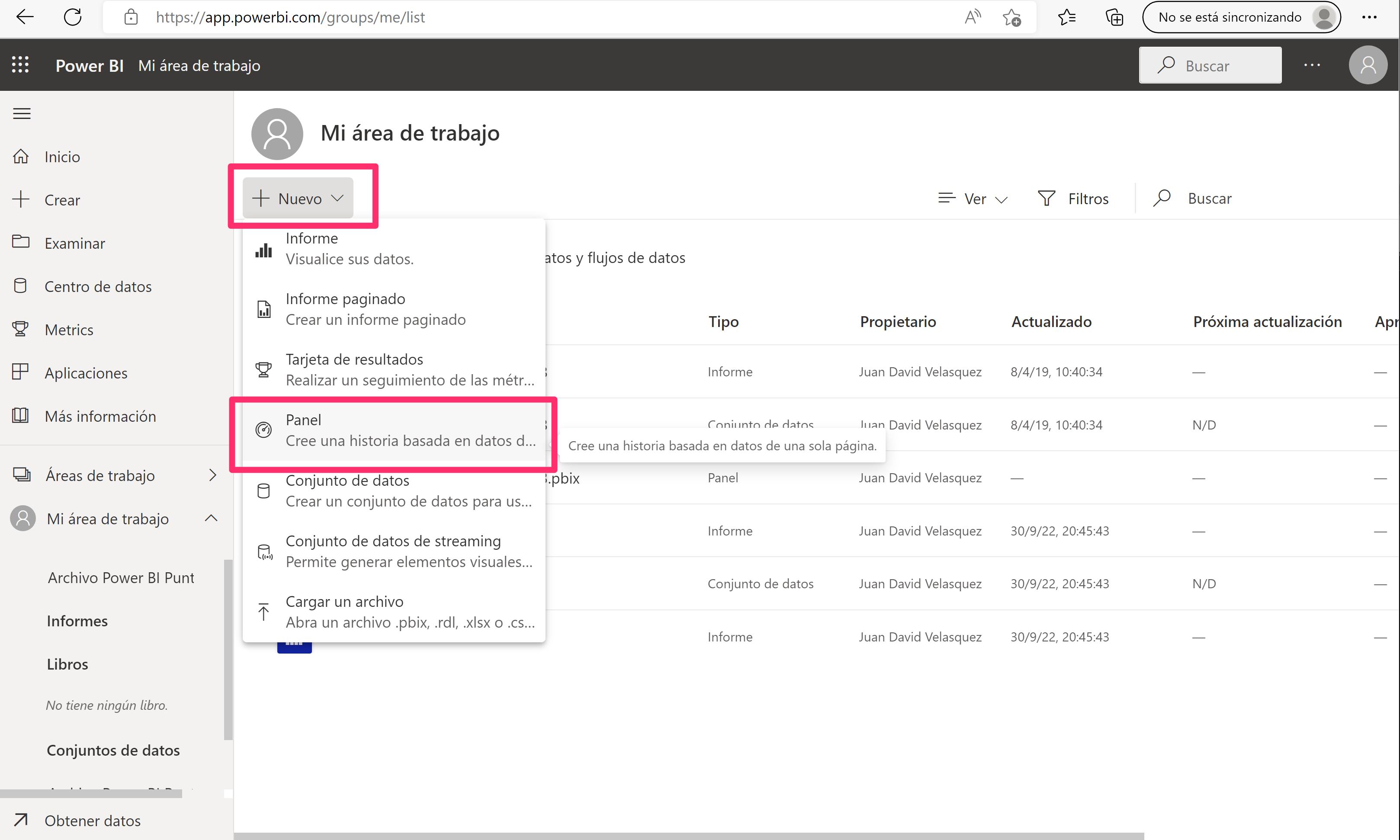Click the No se está sincronizando profile button
The width and height of the screenshot is (1400, 840).
coord(1241,17)
